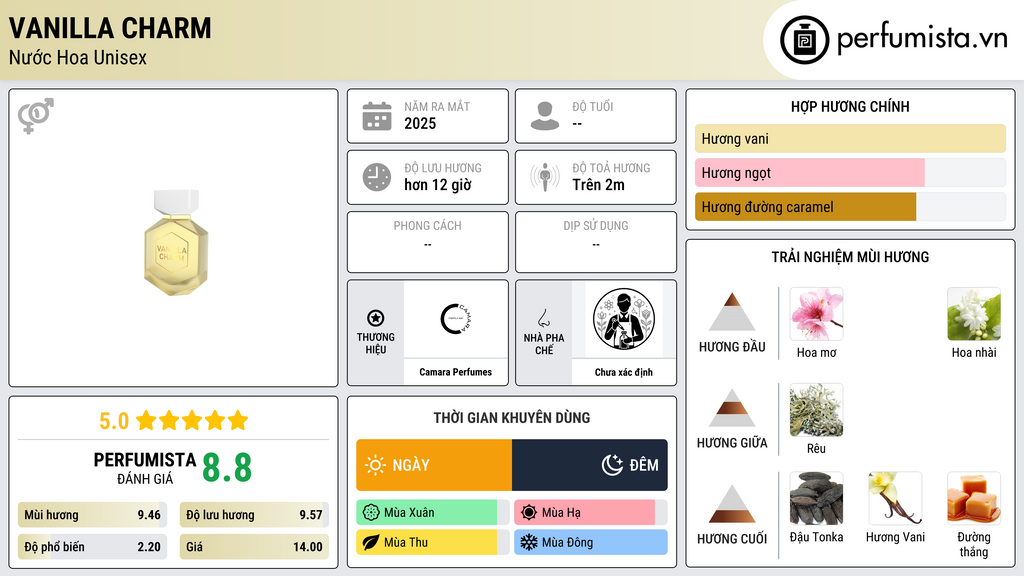The width and height of the screenshot is (1024, 576).
Task: Select the Hương Vani note image
Action: pyautogui.click(x=895, y=498)
